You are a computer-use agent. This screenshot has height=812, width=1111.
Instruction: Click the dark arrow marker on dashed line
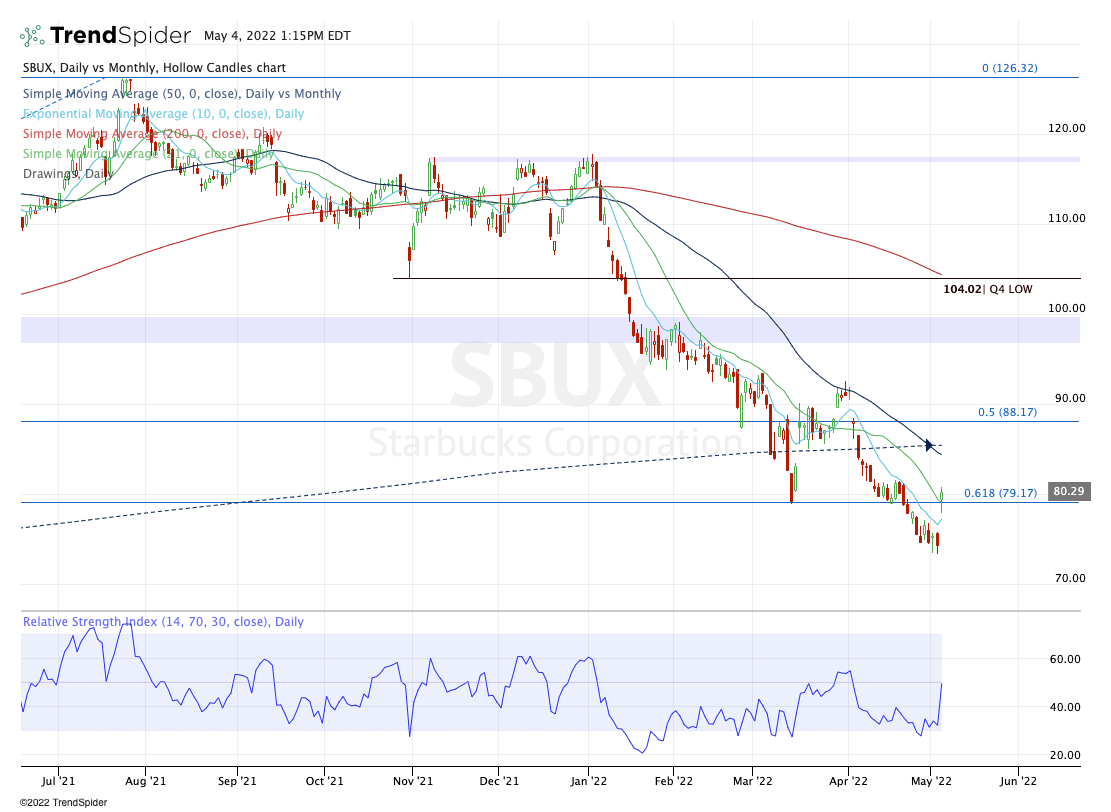929,445
